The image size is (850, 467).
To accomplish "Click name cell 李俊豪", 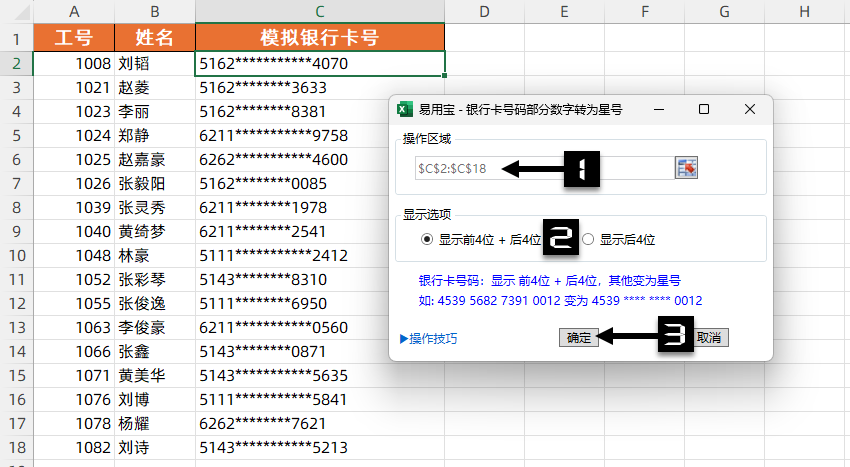I will click(154, 328).
